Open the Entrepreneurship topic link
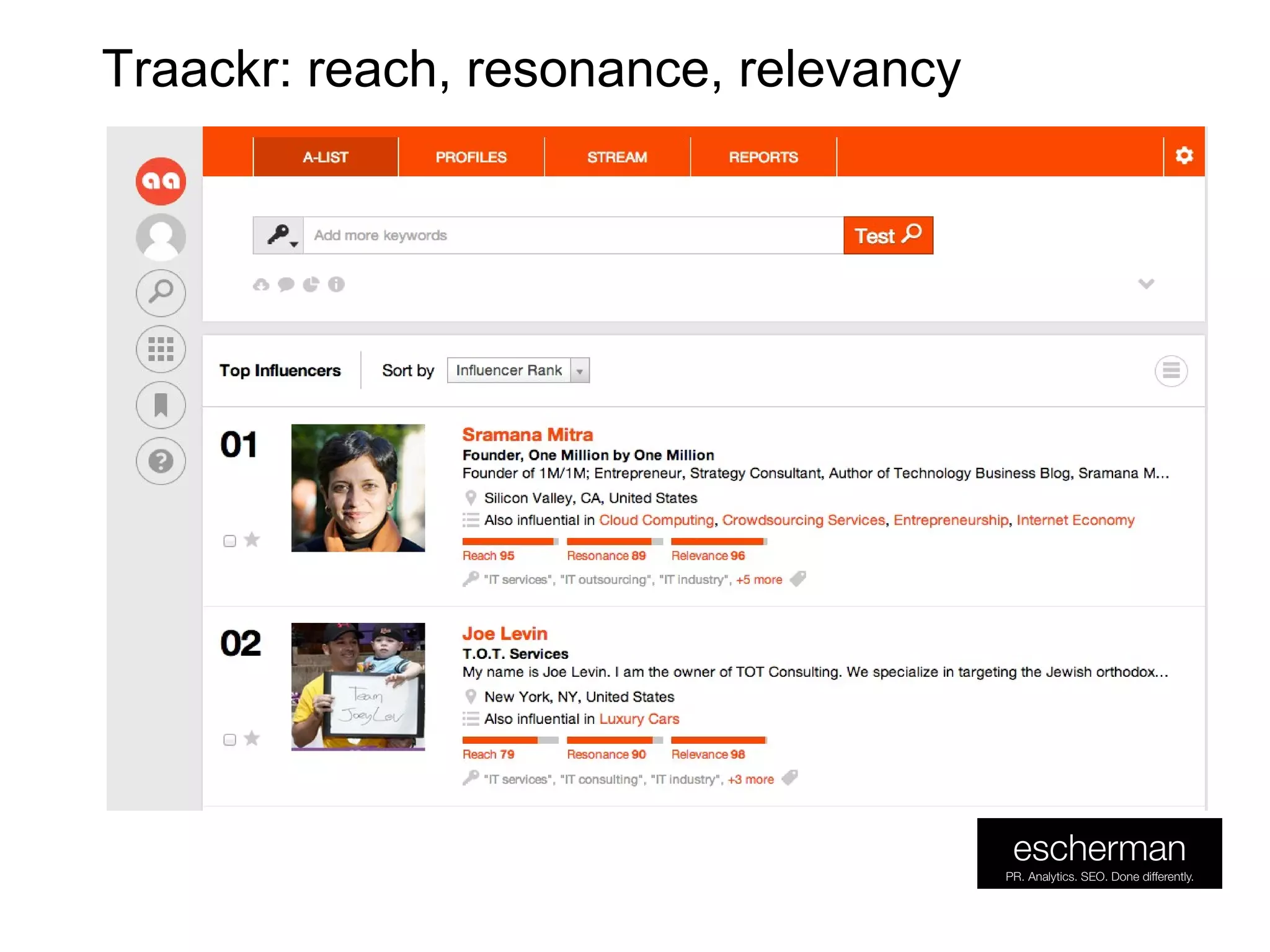 coord(951,520)
